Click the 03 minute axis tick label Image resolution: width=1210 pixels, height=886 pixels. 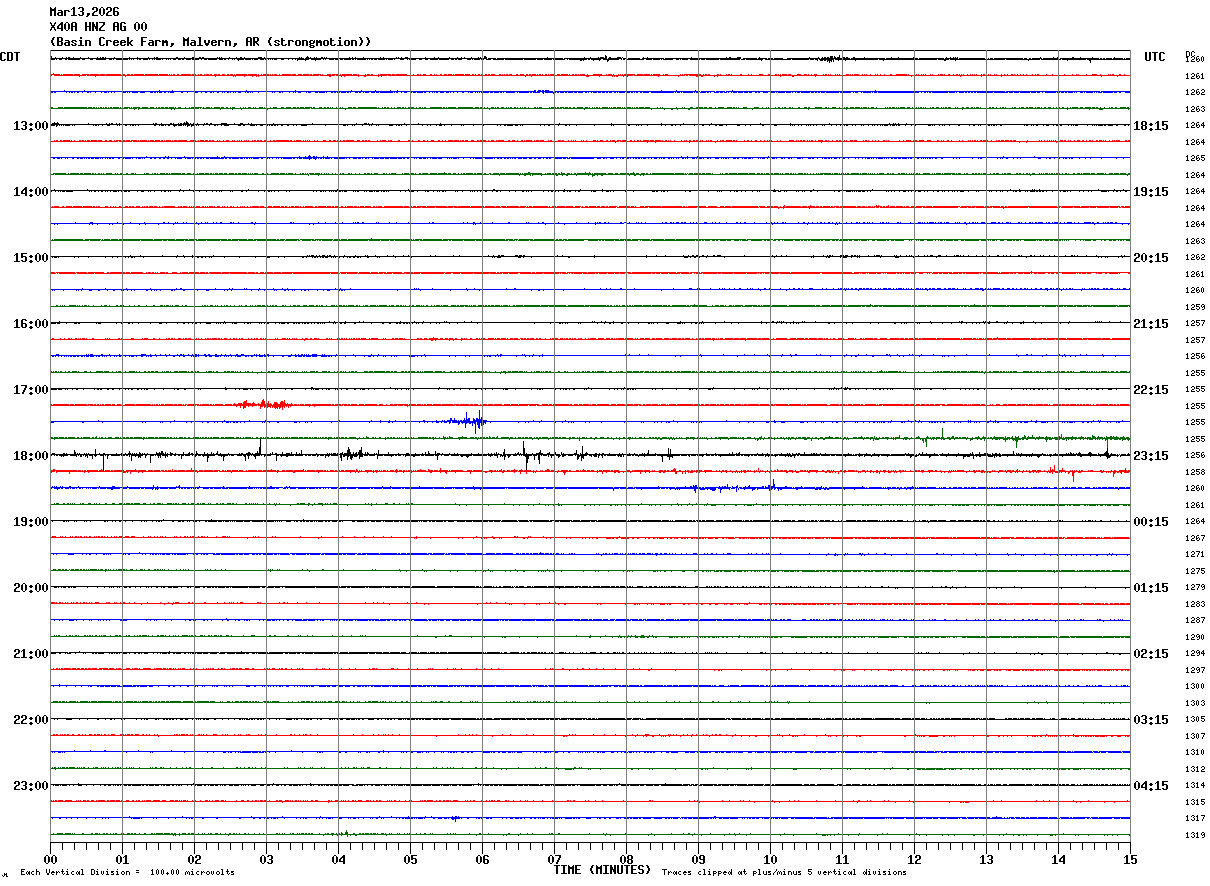266,859
